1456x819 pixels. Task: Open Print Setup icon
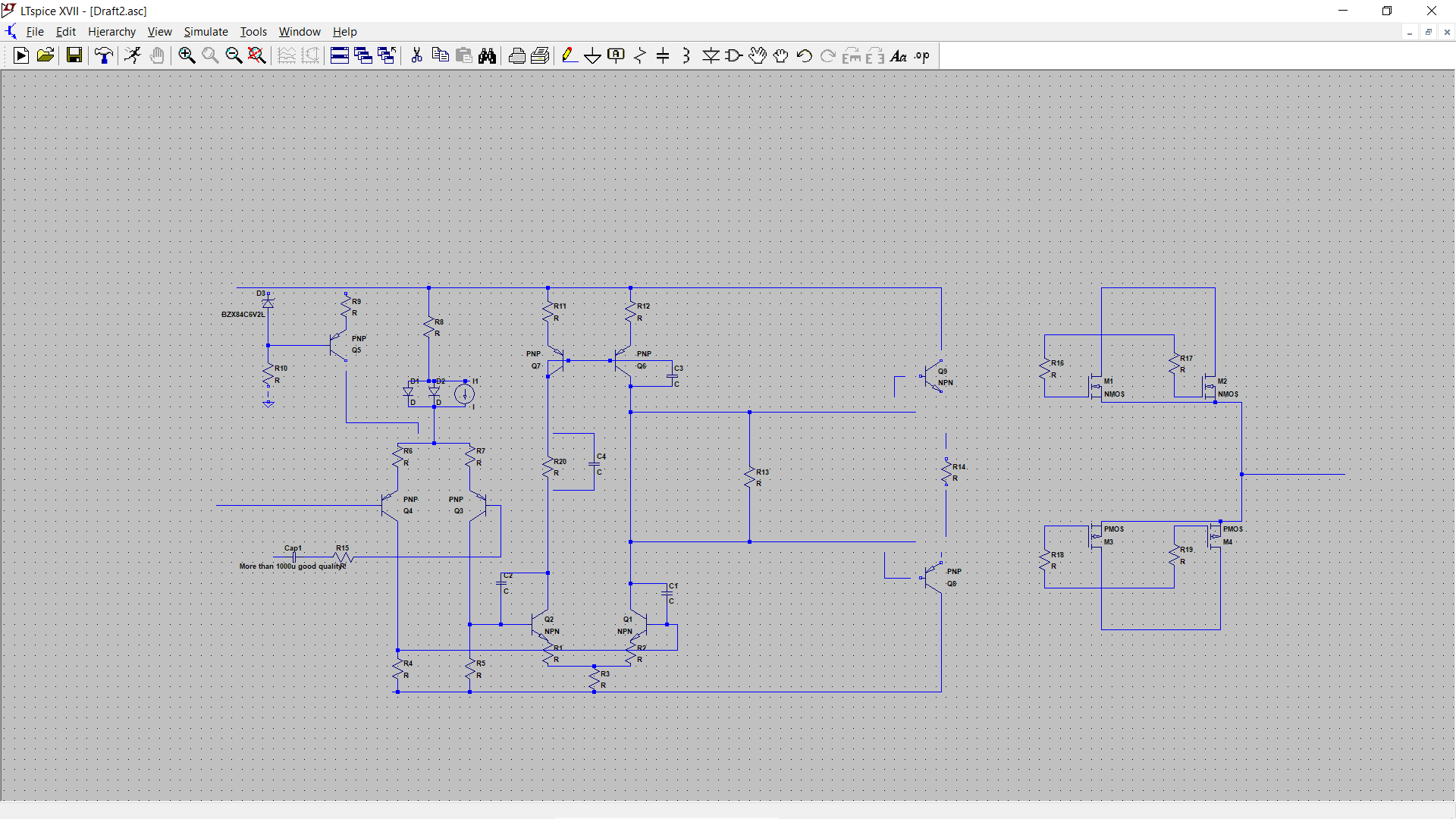tap(540, 55)
